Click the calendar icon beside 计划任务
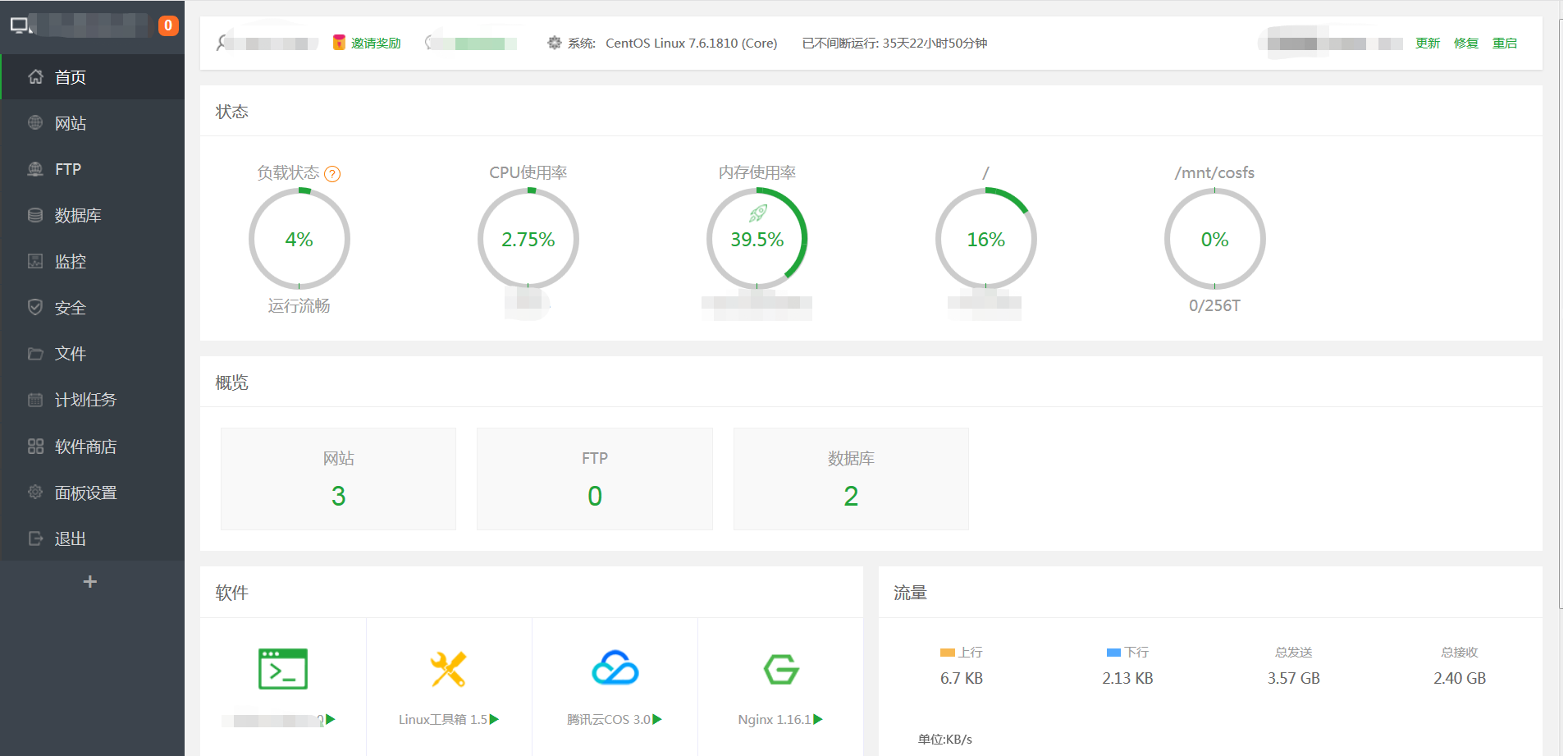This screenshot has width=1568, height=756. pos(35,400)
